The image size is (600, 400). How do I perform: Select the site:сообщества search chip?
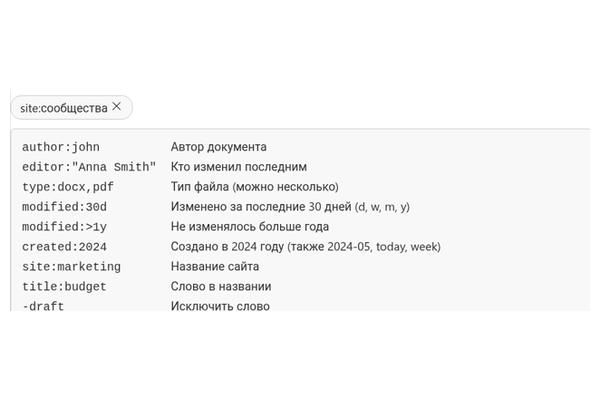tap(71, 108)
